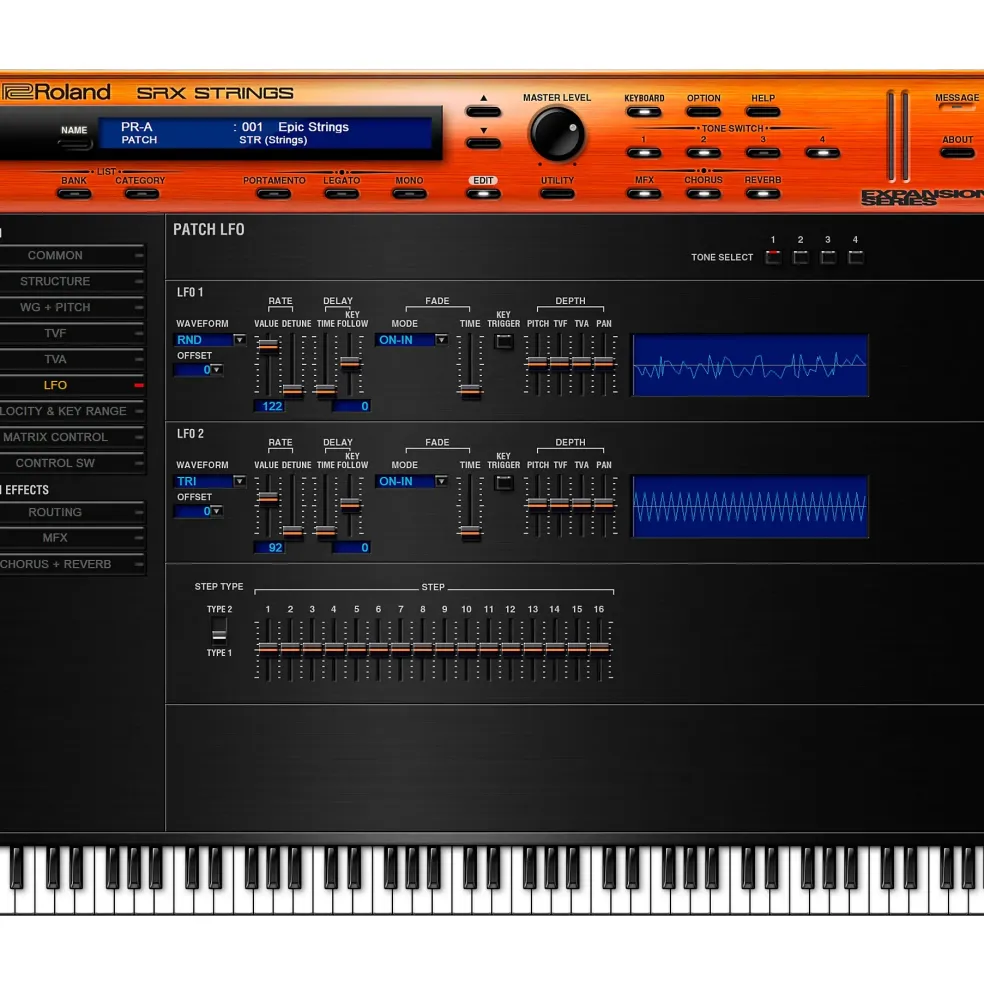Image resolution: width=984 pixels, height=985 pixels.
Task: Click LFO 2 pan depth slider
Action: pyautogui.click(x=603, y=506)
